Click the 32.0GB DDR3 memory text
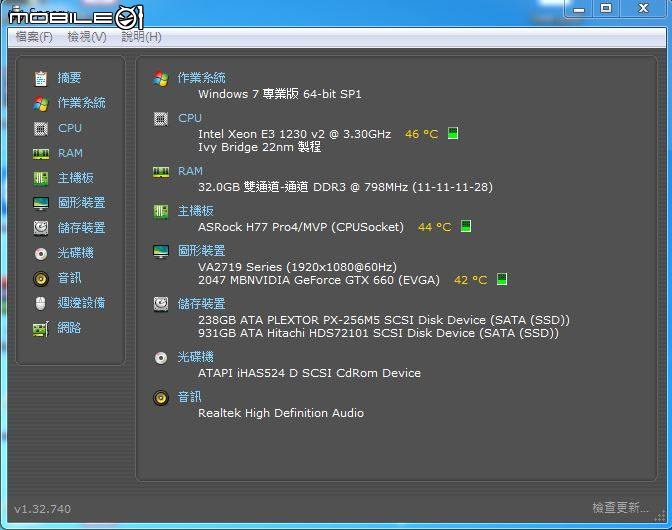This screenshot has height=530, width=672. pyautogui.click(x=345, y=187)
